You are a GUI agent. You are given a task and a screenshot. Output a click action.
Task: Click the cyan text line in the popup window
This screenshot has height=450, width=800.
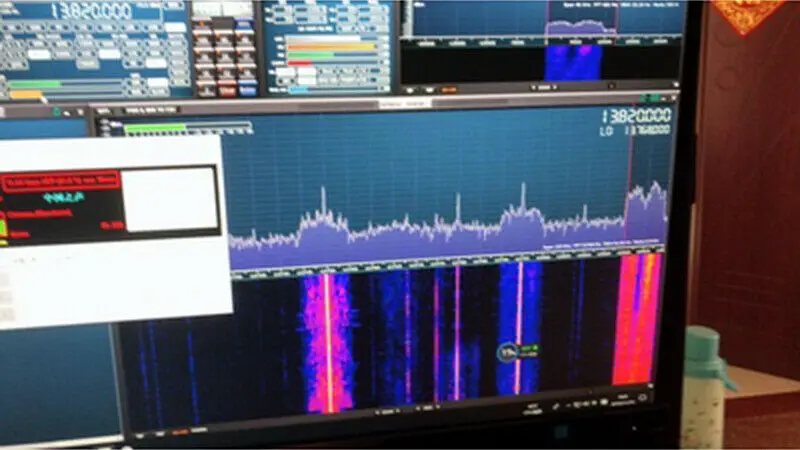[x=63, y=198]
